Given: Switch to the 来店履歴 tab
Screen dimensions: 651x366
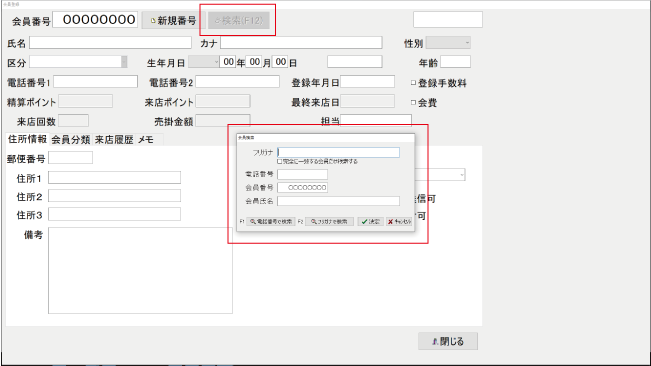Looking at the screenshot, I should click(114, 140).
